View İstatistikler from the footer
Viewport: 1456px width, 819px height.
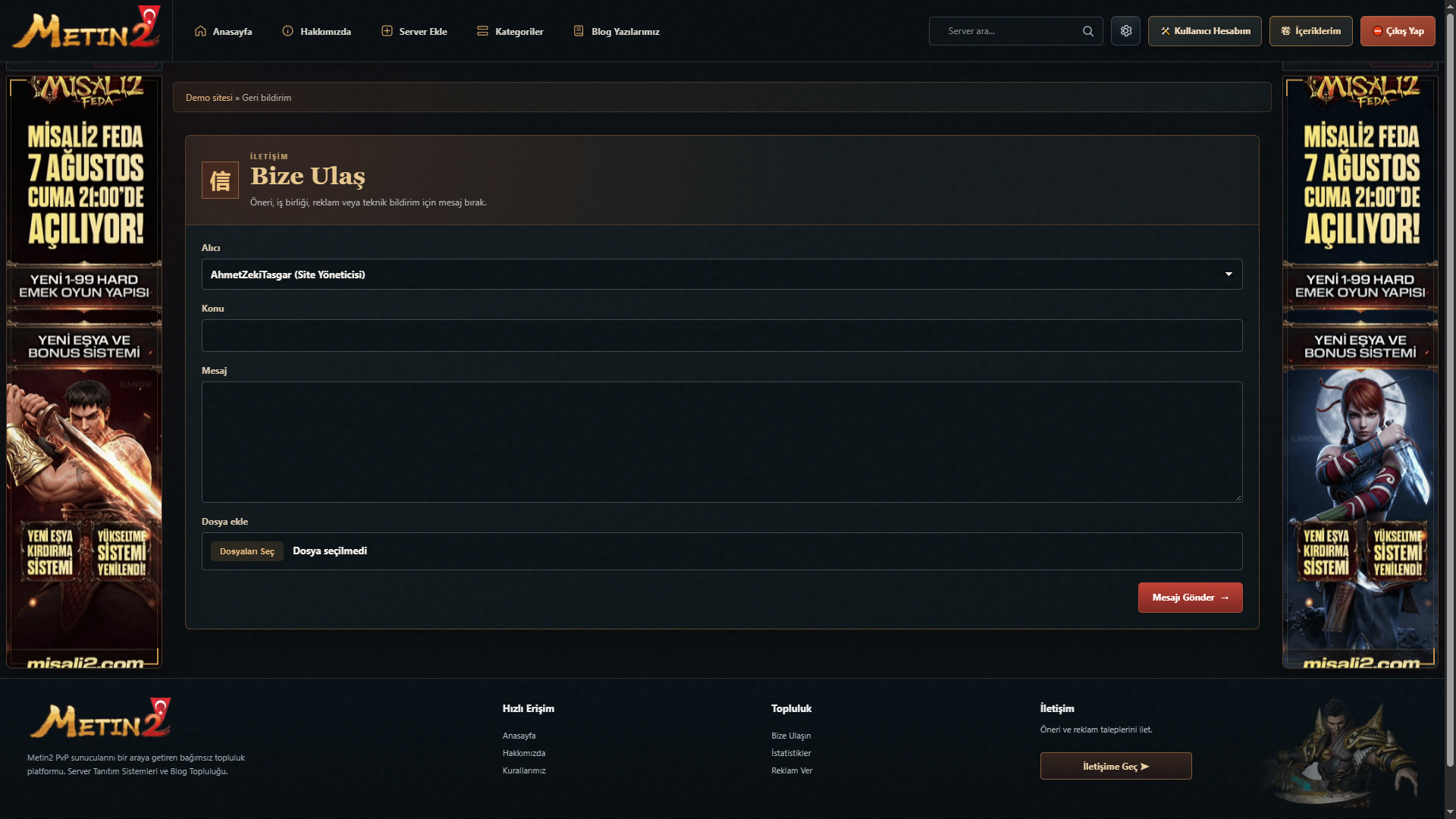(791, 753)
